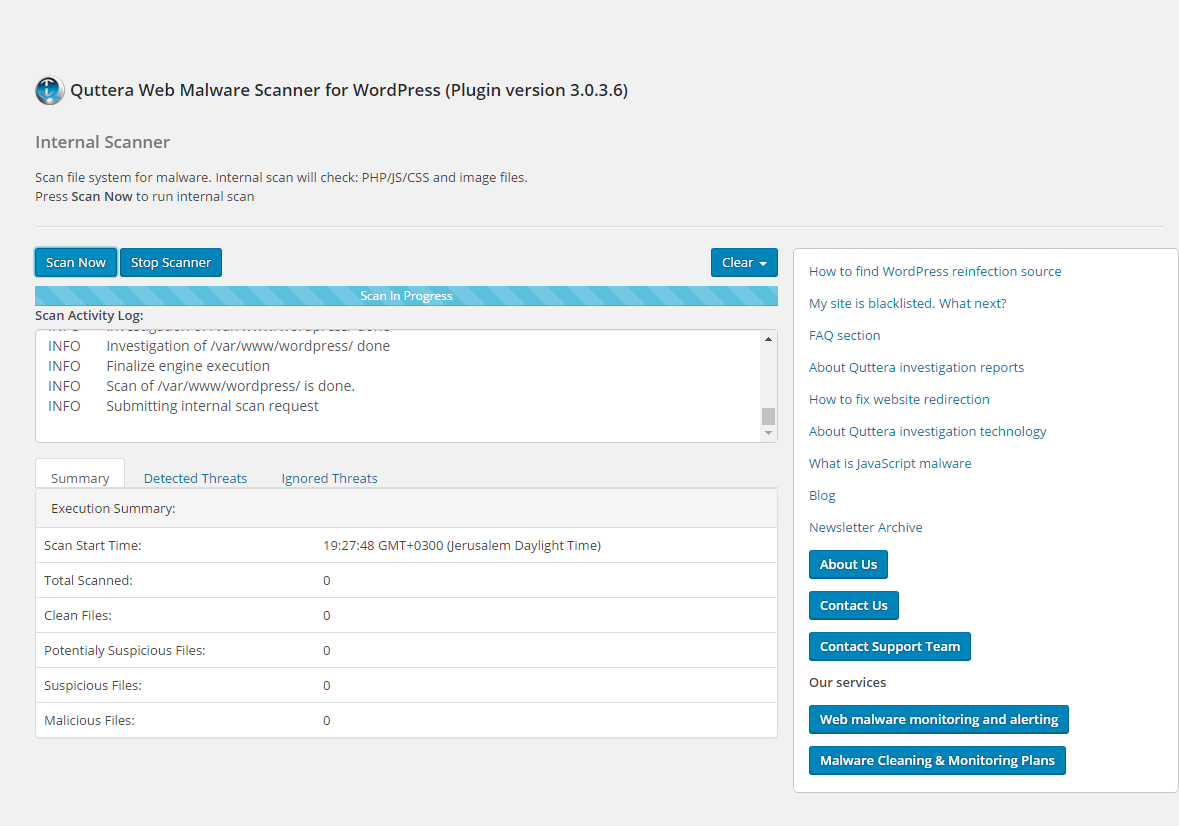
Task: Click the Scan In Progress bar
Action: pos(406,295)
